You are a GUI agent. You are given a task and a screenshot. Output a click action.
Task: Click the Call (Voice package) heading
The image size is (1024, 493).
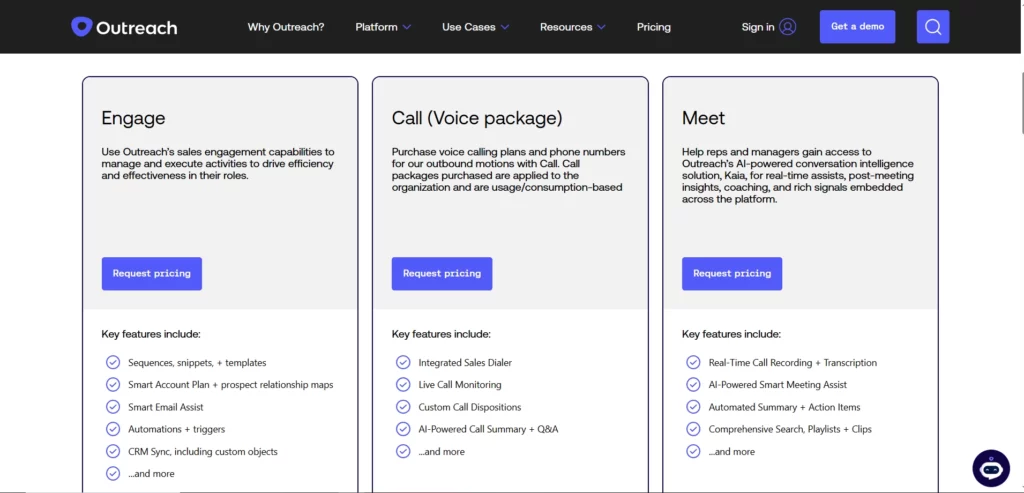click(x=477, y=118)
